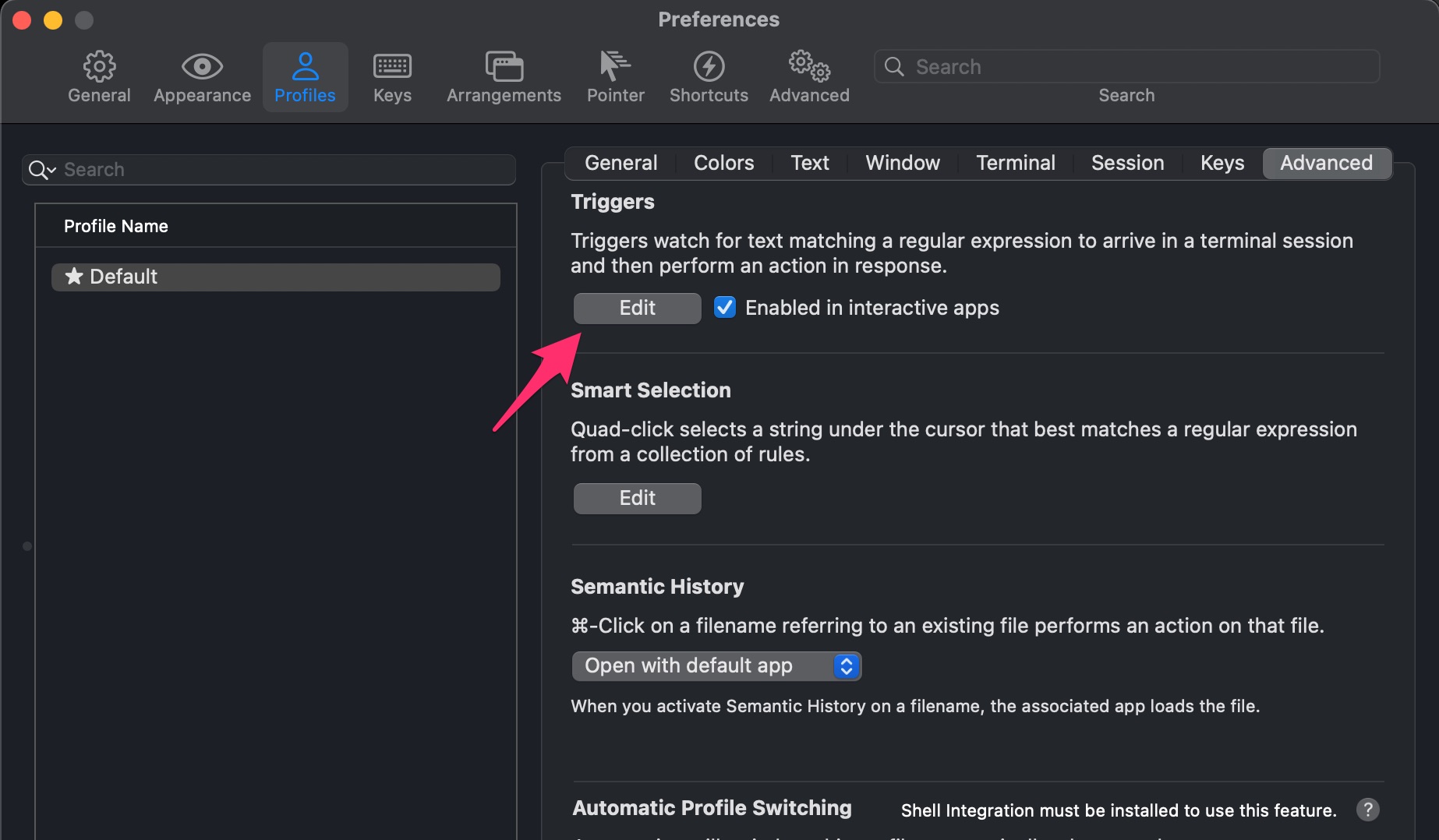Click the sidebar split-view handle dot

[x=27, y=546]
